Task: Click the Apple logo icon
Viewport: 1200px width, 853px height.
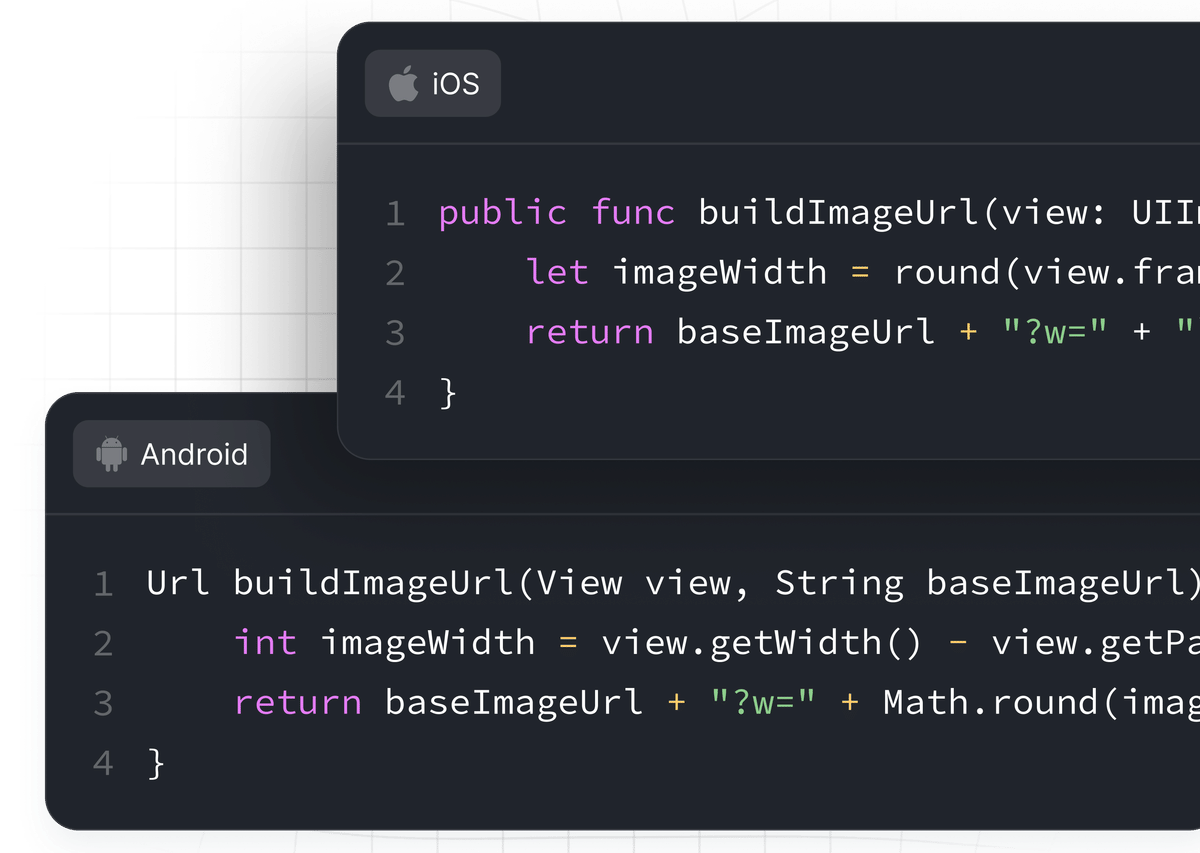Action: click(x=402, y=84)
